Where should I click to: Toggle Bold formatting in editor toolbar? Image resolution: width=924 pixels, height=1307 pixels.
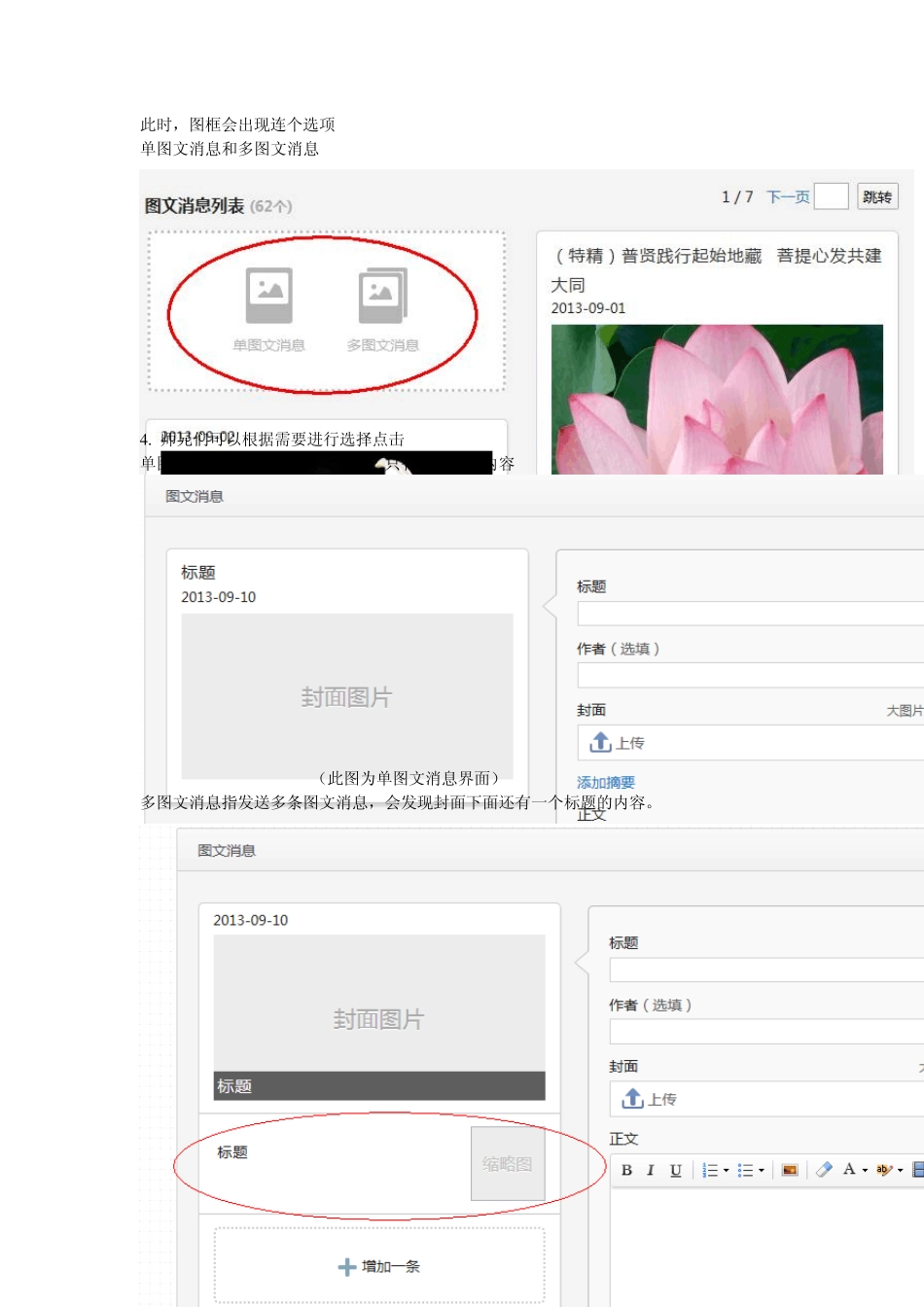[x=626, y=1170]
